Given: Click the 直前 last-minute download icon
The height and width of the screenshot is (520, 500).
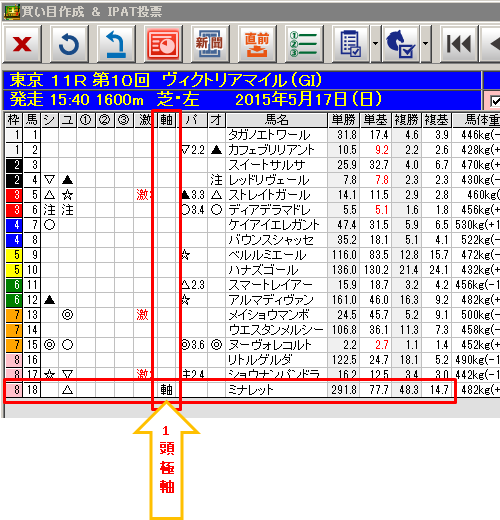Looking at the screenshot, I should tap(257, 44).
